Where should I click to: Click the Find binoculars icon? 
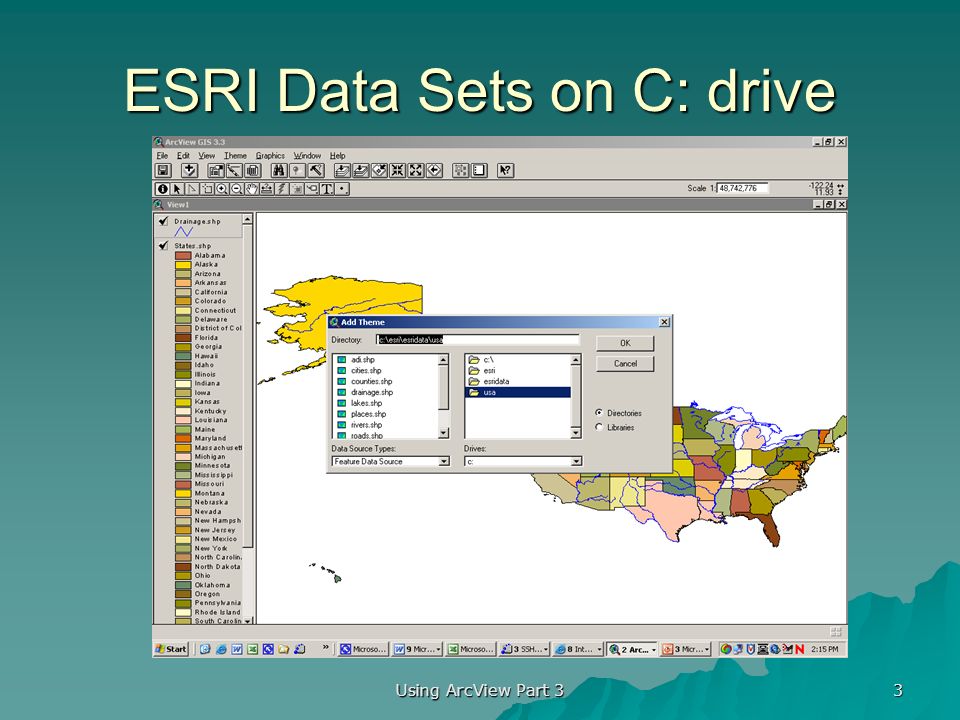point(279,171)
